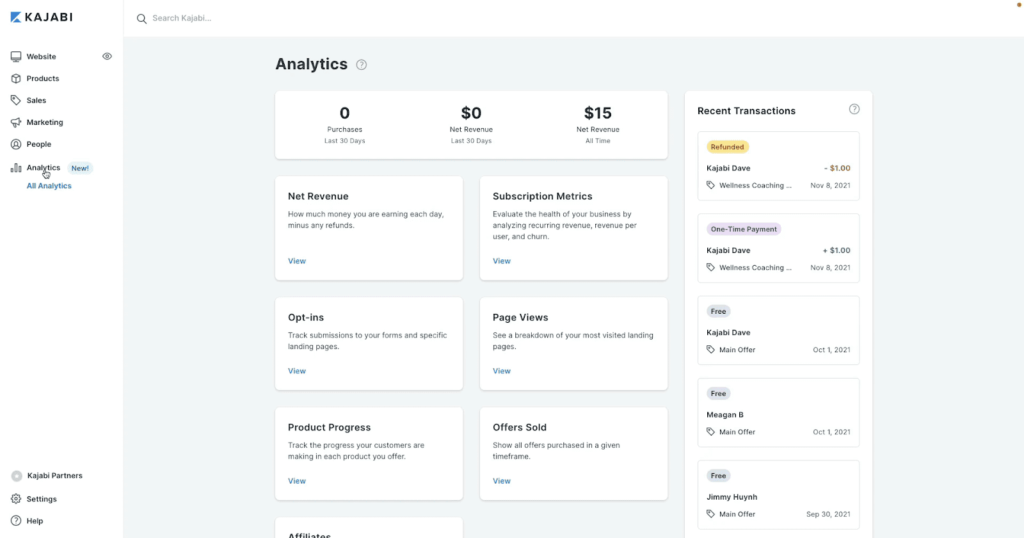The width and height of the screenshot is (1024, 538).
Task: Click the Analytics bar chart icon
Action: [16, 168]
